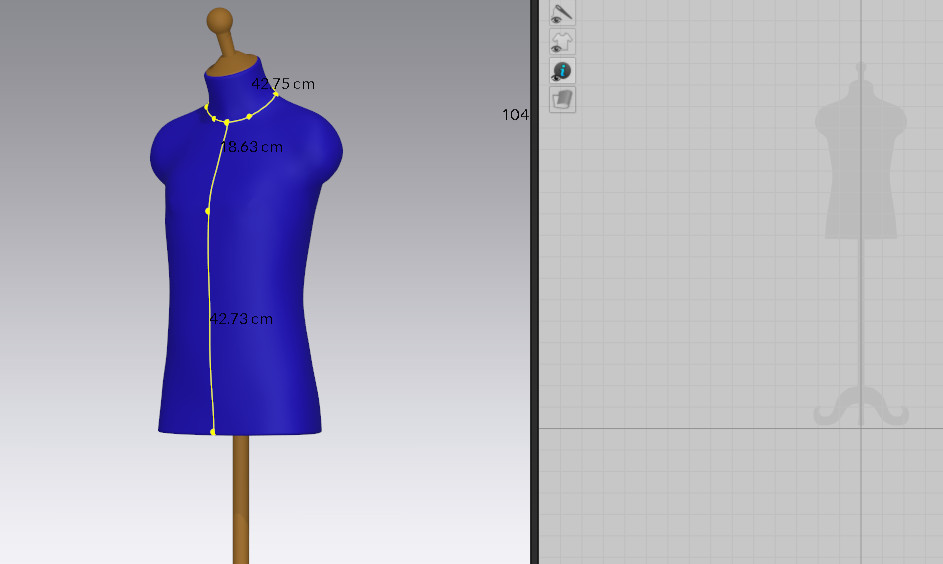
Task: Click yellow point where center line meets neckline
Action: (227, 122)
